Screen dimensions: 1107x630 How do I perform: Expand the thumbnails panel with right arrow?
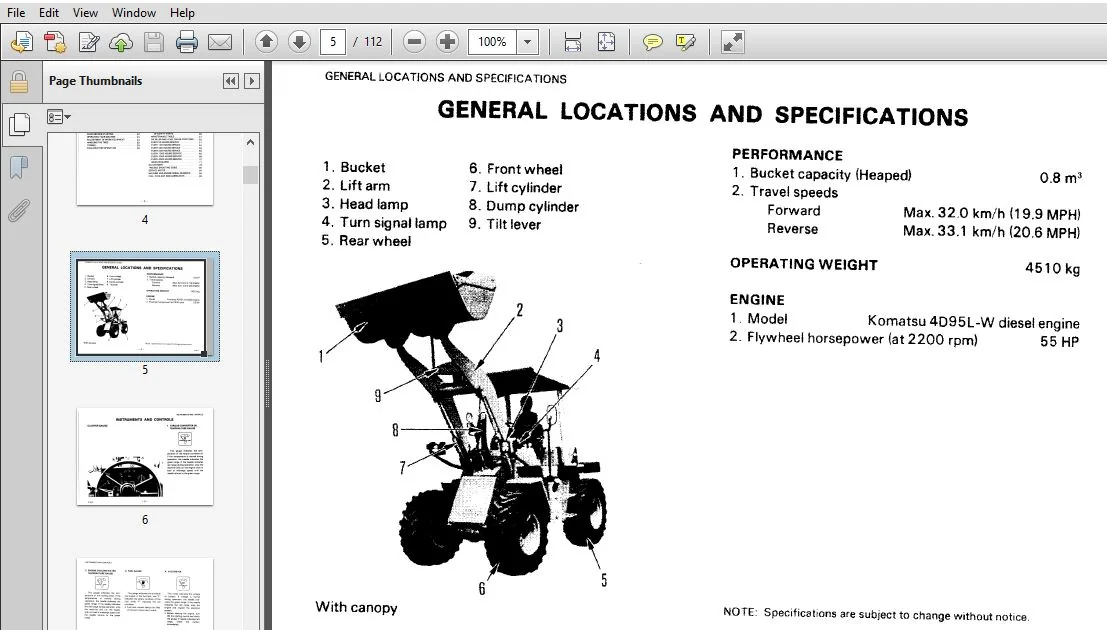(251, 81)
